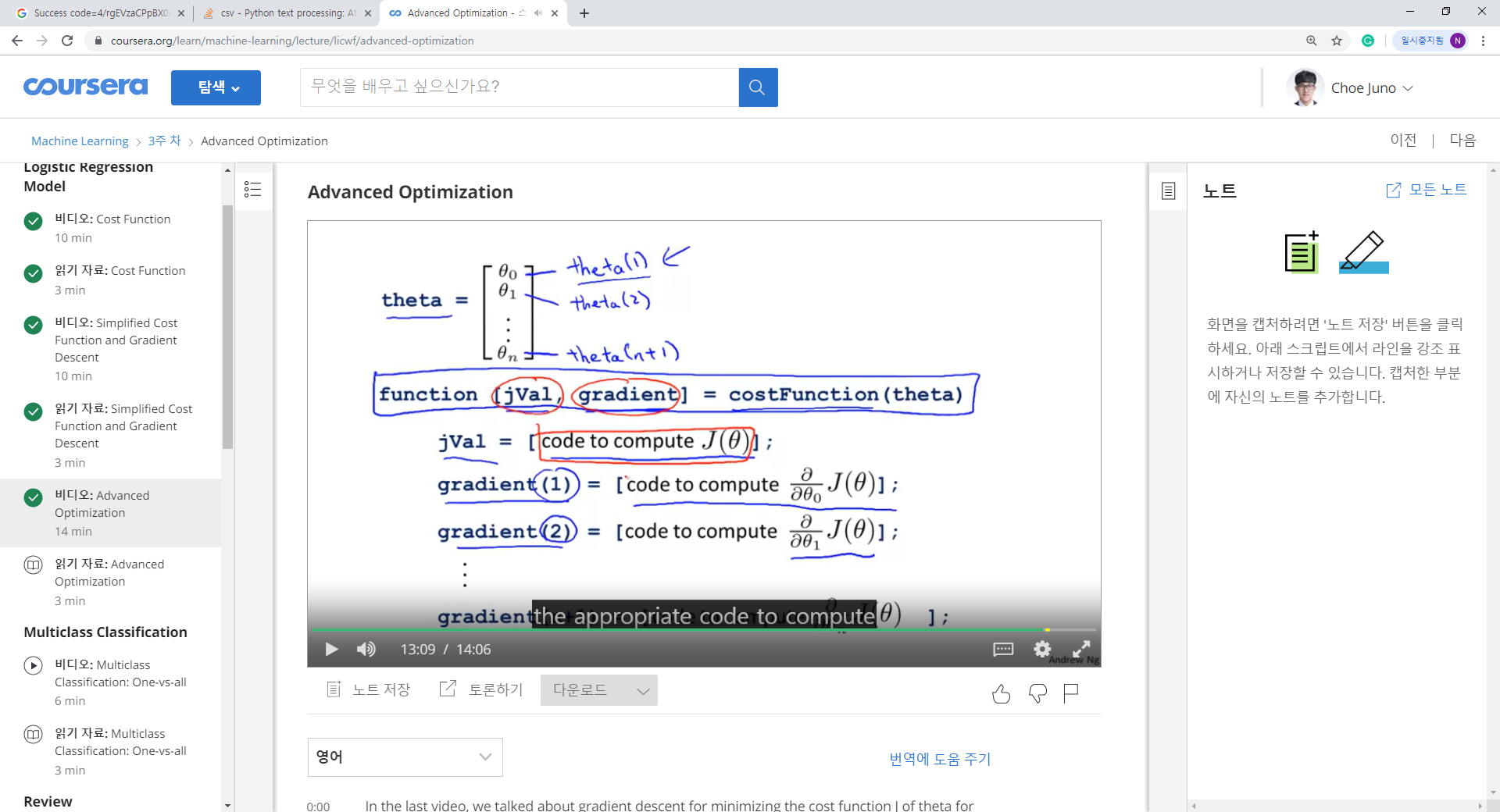Go to previous item with 이전

[1403, 140]
